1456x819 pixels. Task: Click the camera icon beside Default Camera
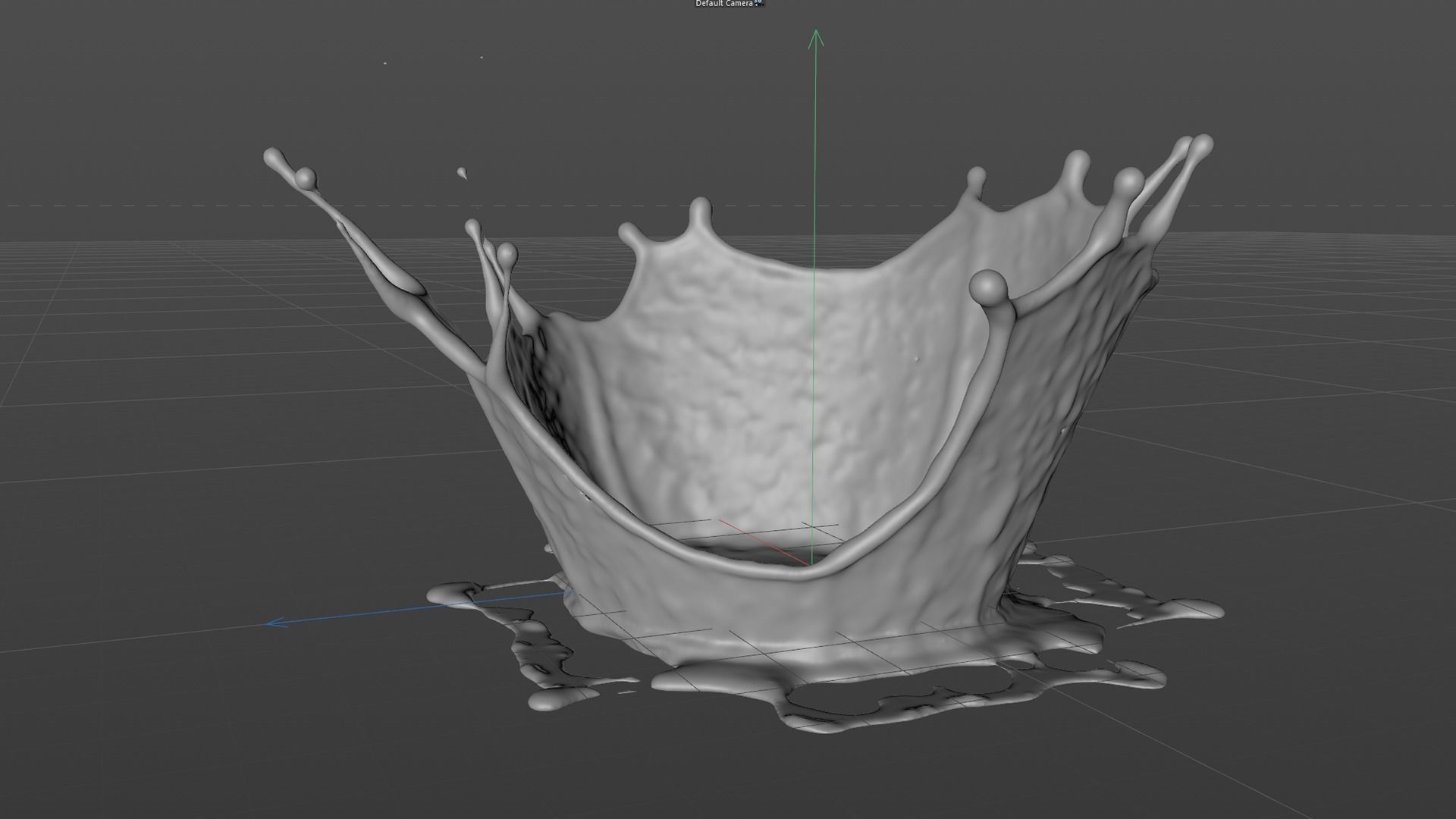point(760,4)
